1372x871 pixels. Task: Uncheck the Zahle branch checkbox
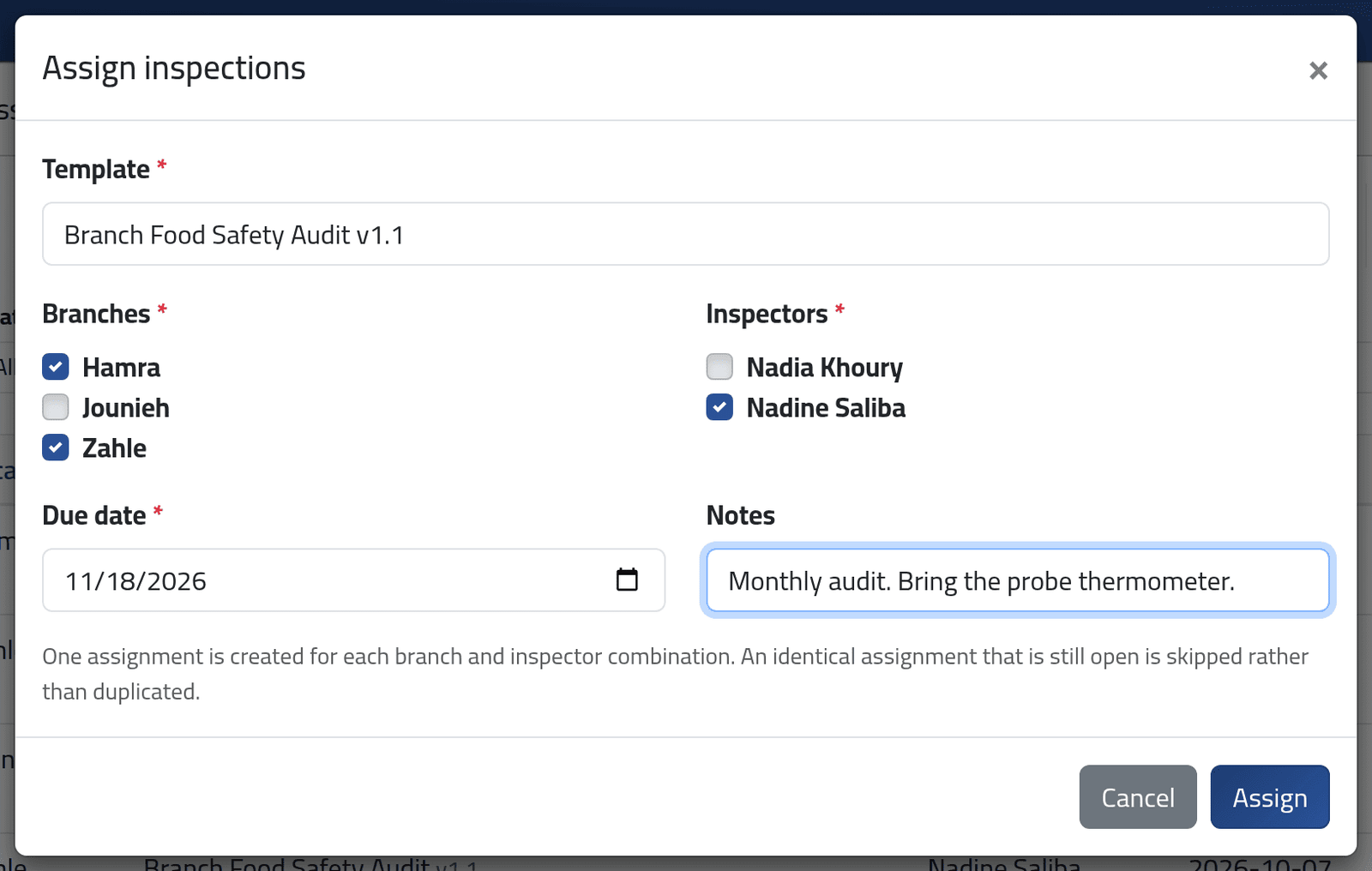tap(56, 448)
